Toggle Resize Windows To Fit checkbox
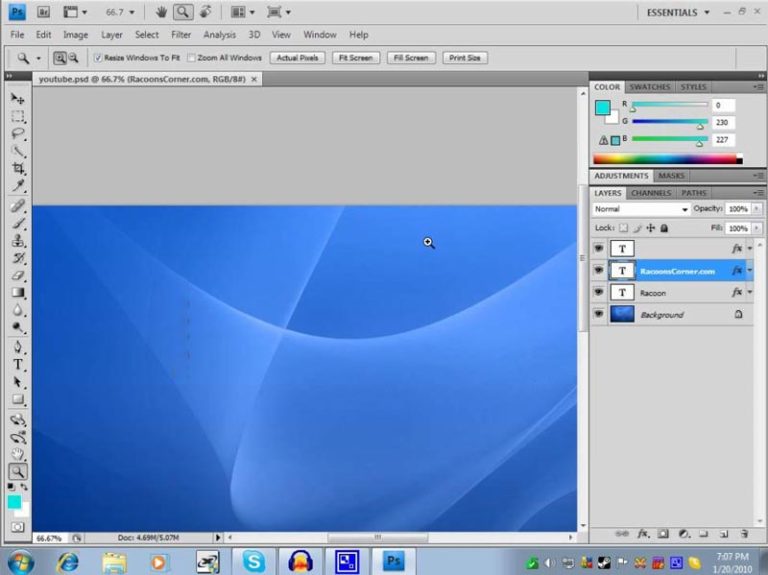The image size is (768, 575). tap(97, 58)
